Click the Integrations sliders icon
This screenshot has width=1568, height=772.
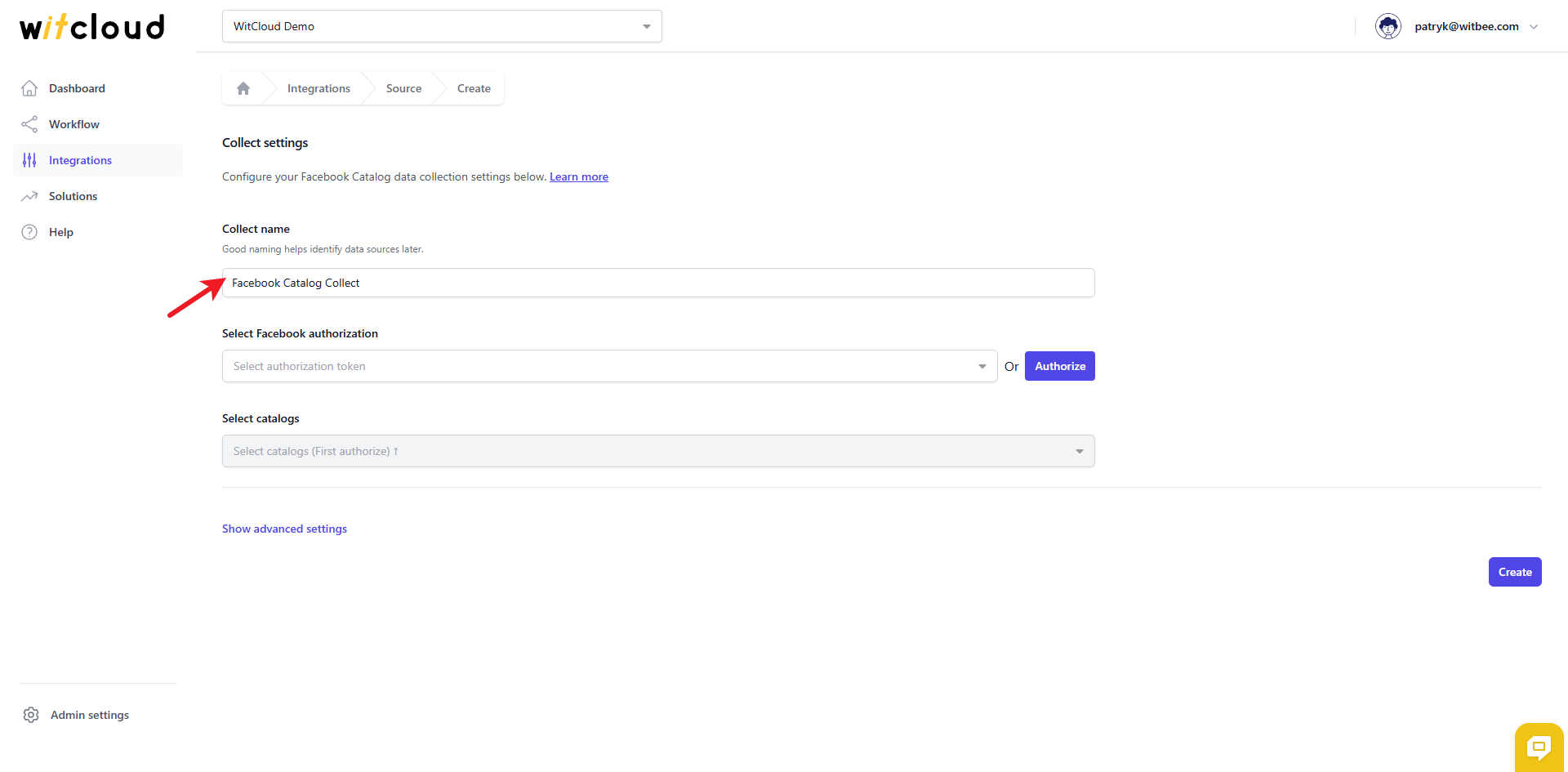coord(29,160)
